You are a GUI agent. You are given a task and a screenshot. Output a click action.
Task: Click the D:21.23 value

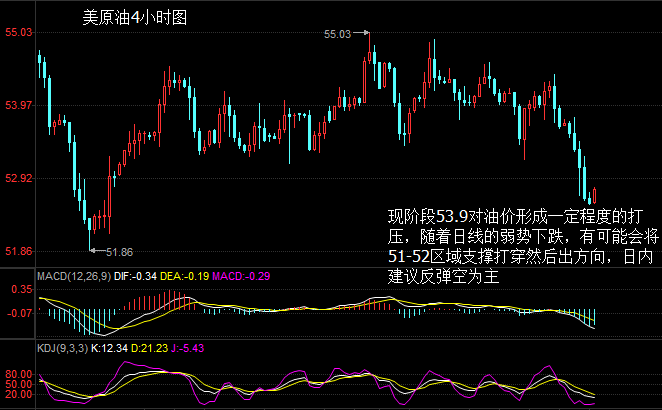[x=149, y=348]
